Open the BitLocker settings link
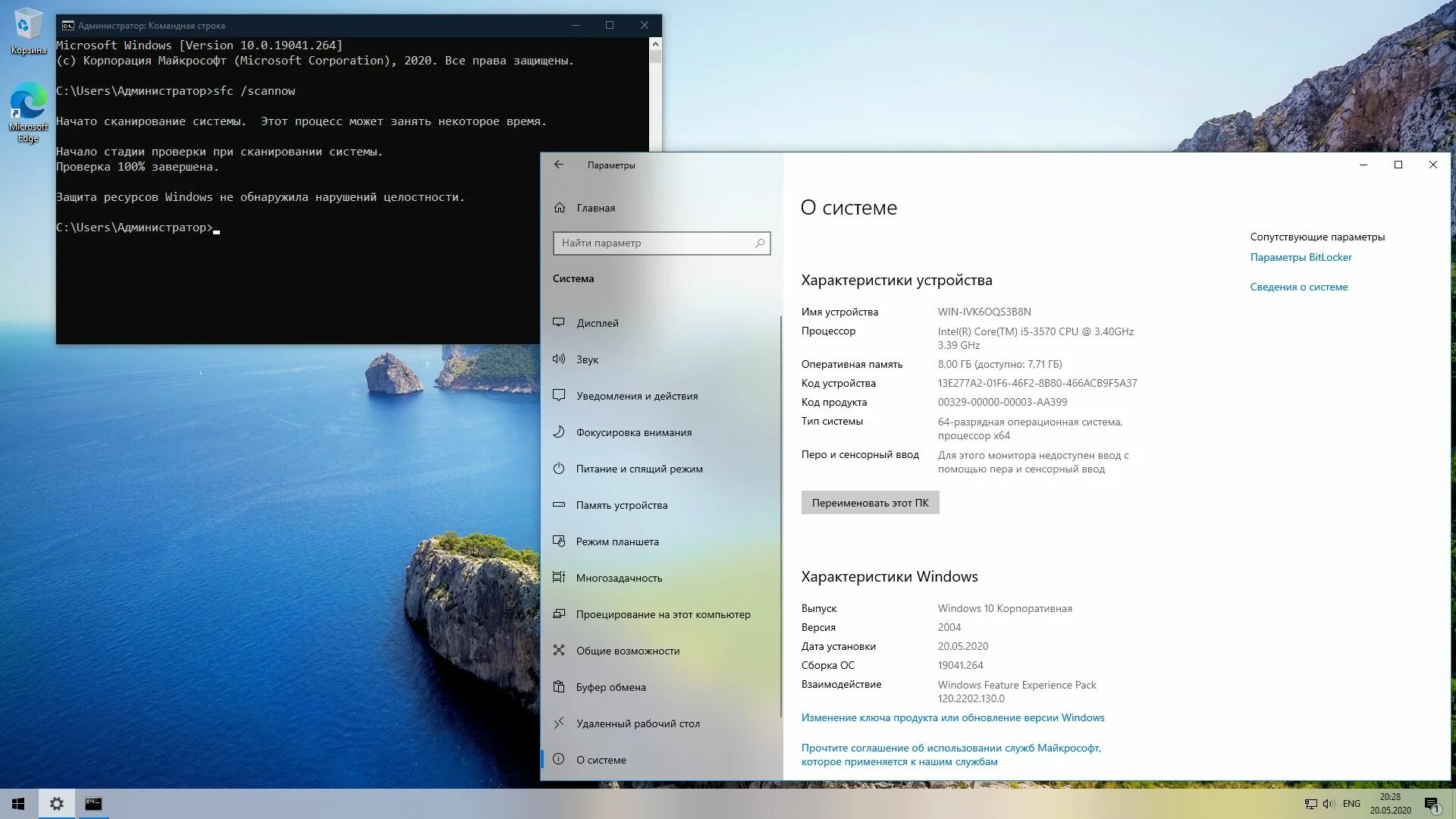The width and height of the screenshot is (1456, 819). (x=1301, y=257)
